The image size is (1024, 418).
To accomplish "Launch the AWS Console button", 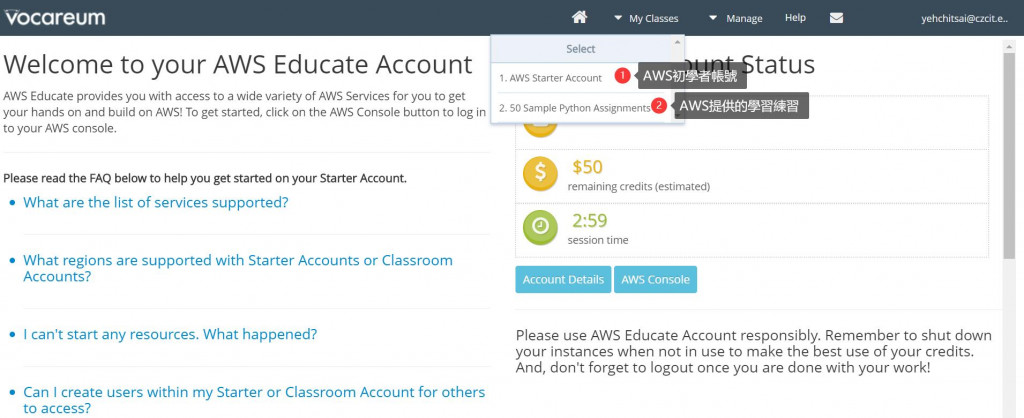I will point(655,280).
